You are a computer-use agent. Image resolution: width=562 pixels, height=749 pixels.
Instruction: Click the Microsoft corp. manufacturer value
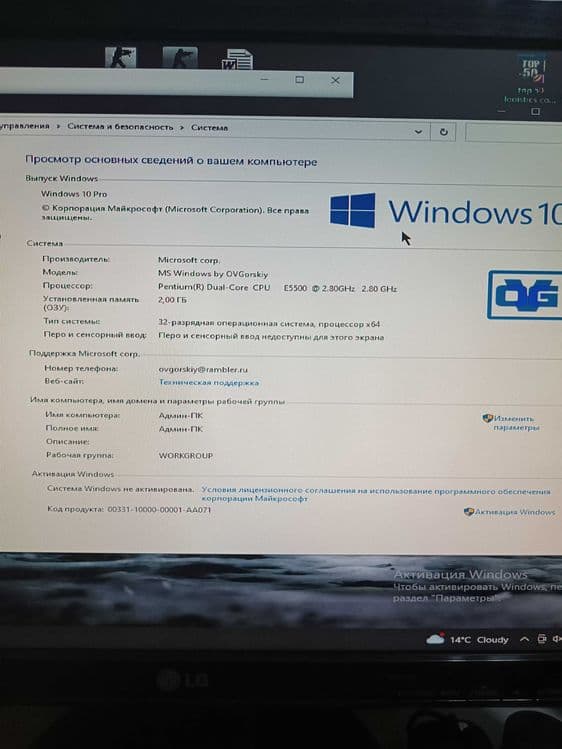pos(189,260)
